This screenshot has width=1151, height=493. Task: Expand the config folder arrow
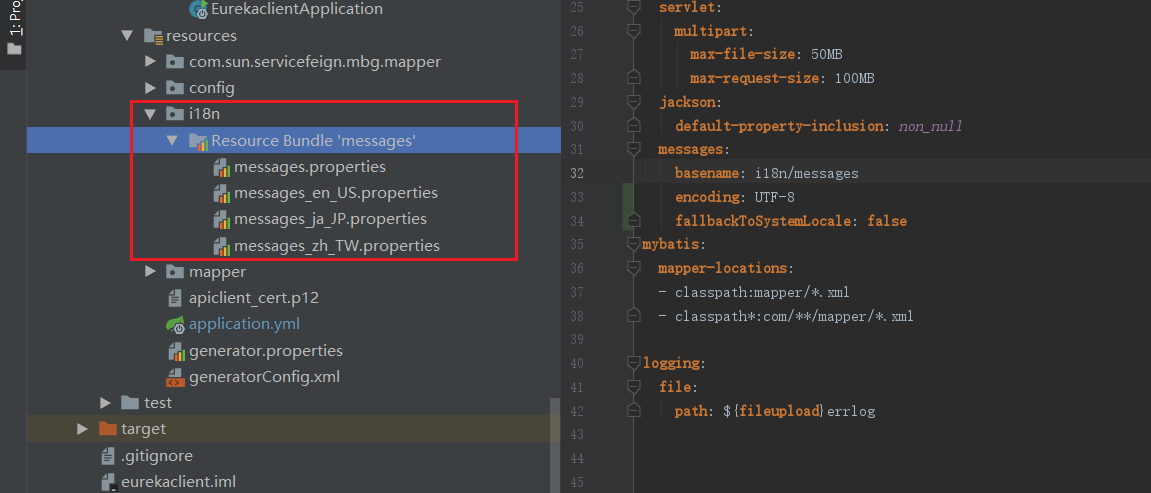pos(150,88)
